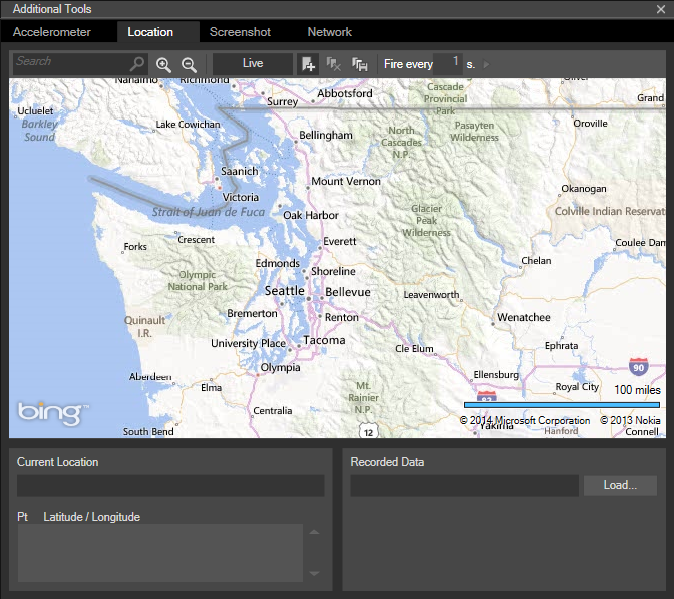Click Abbotsford on the map
This screenshot has height=599, width=674.
pyautogui.click(x=345, y=93)
